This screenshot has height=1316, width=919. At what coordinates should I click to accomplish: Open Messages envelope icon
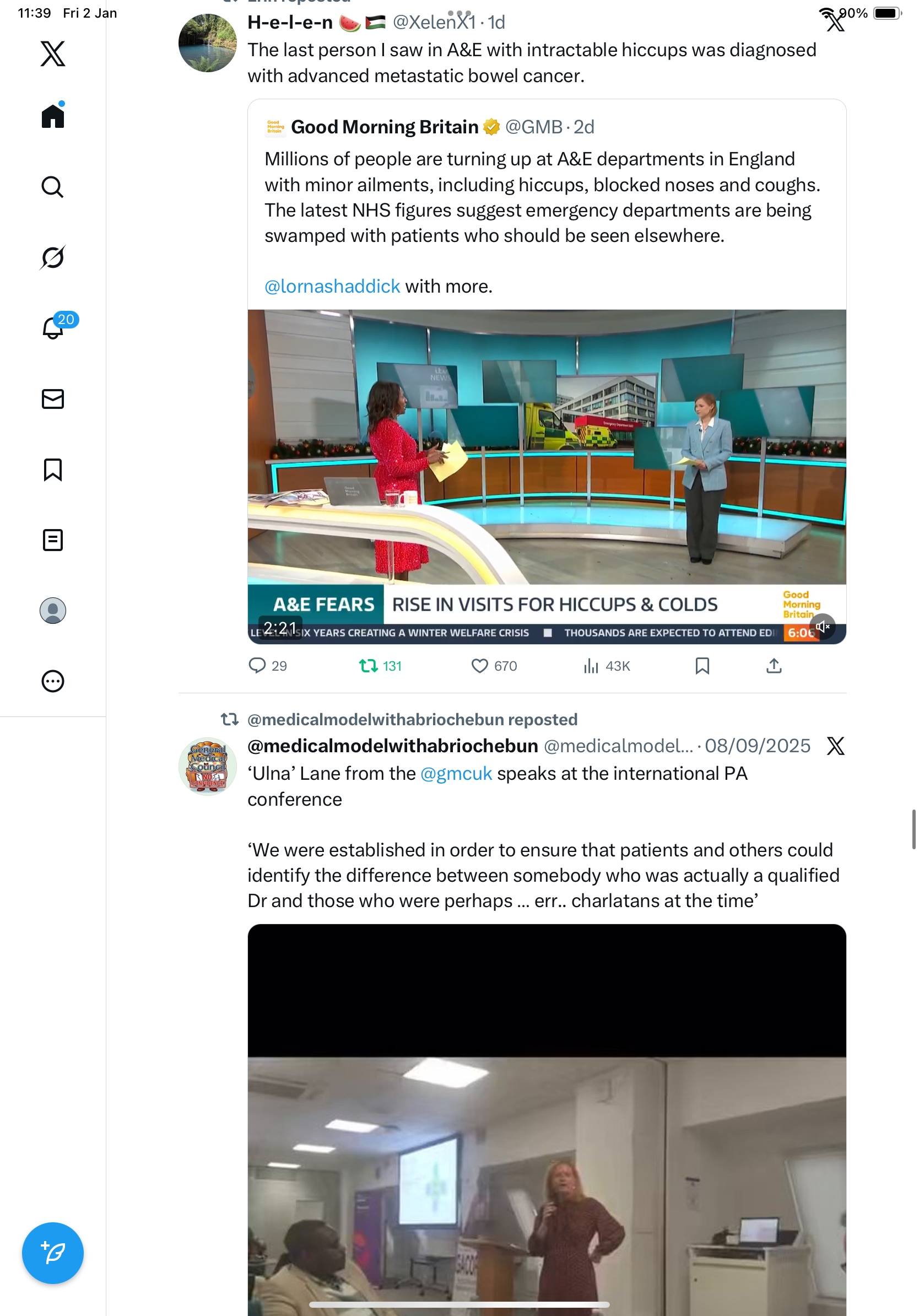point(53,399)
